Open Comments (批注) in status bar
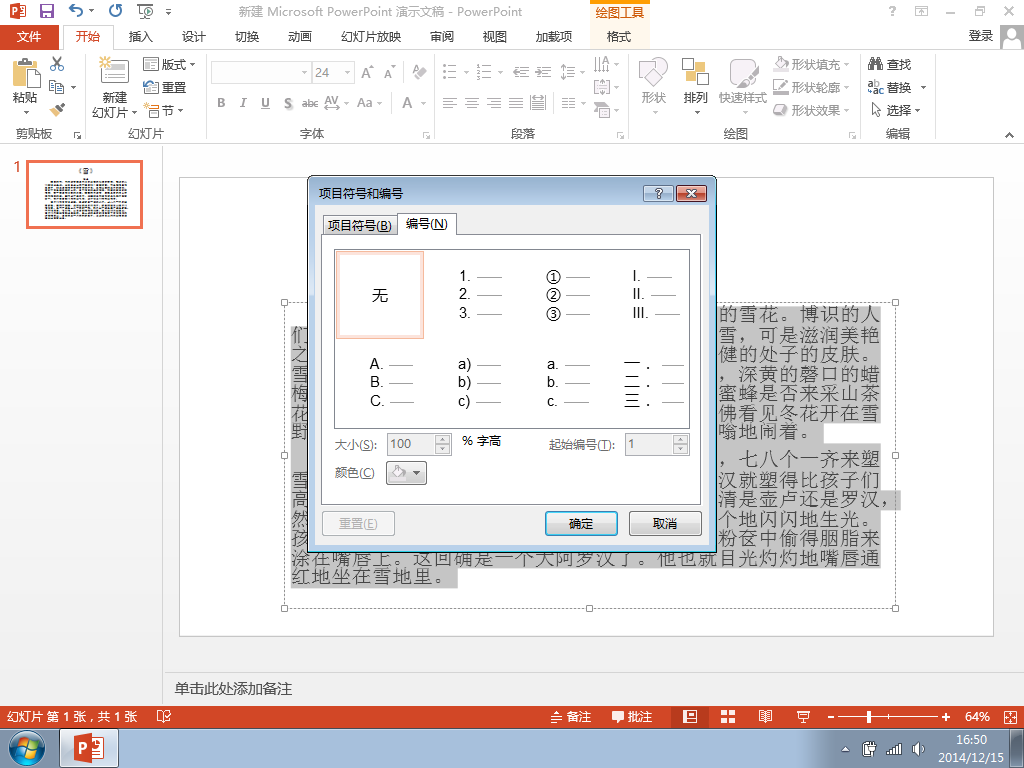 (x=632, y=716)
